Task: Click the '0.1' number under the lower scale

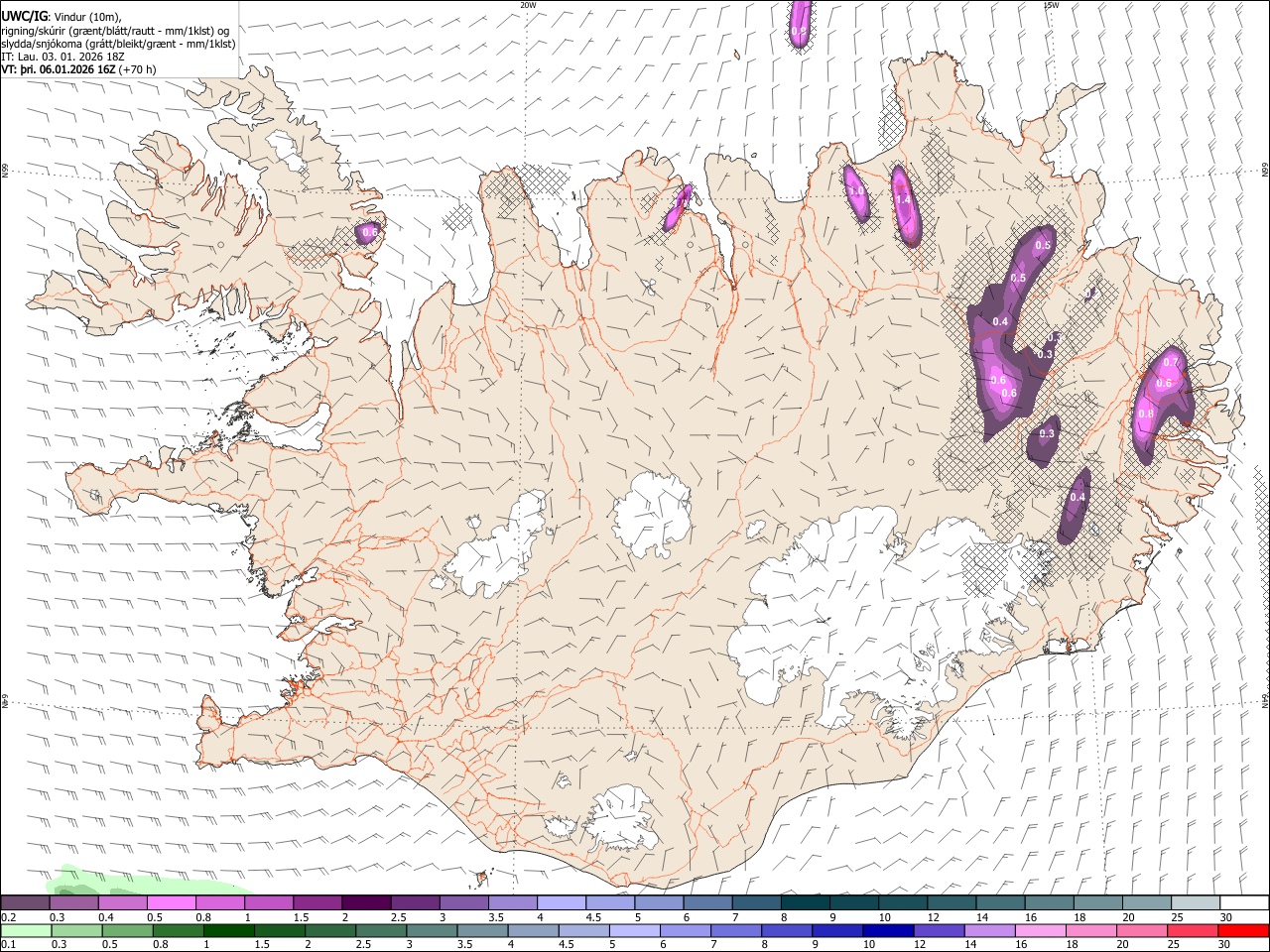Action: tap(8, 944)
